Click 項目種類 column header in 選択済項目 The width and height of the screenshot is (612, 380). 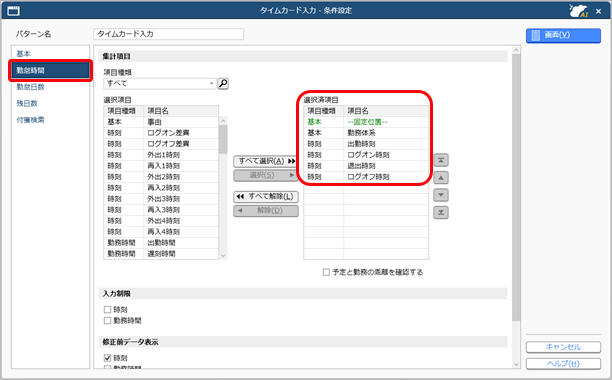pyautogui.click(x=324, y=111)
